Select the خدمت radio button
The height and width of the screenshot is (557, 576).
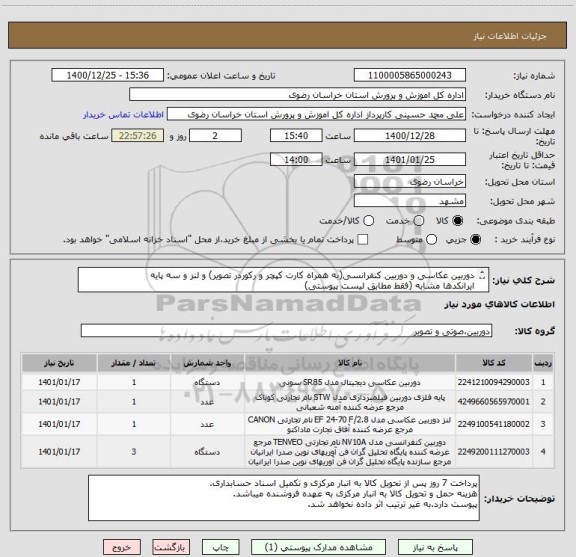(x=419, y=220)
